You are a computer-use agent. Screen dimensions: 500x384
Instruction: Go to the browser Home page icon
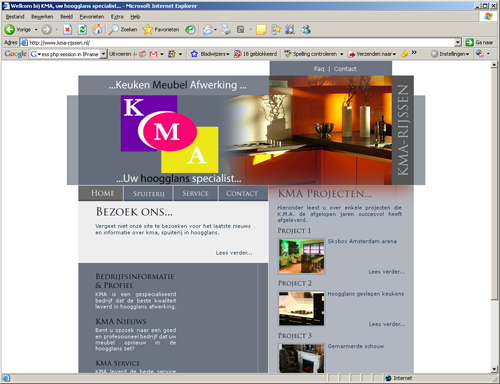(x=97, y=30)
